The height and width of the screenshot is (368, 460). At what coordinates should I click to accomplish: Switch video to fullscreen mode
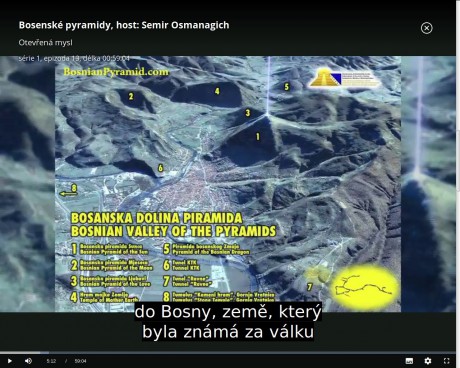(447, 361)
